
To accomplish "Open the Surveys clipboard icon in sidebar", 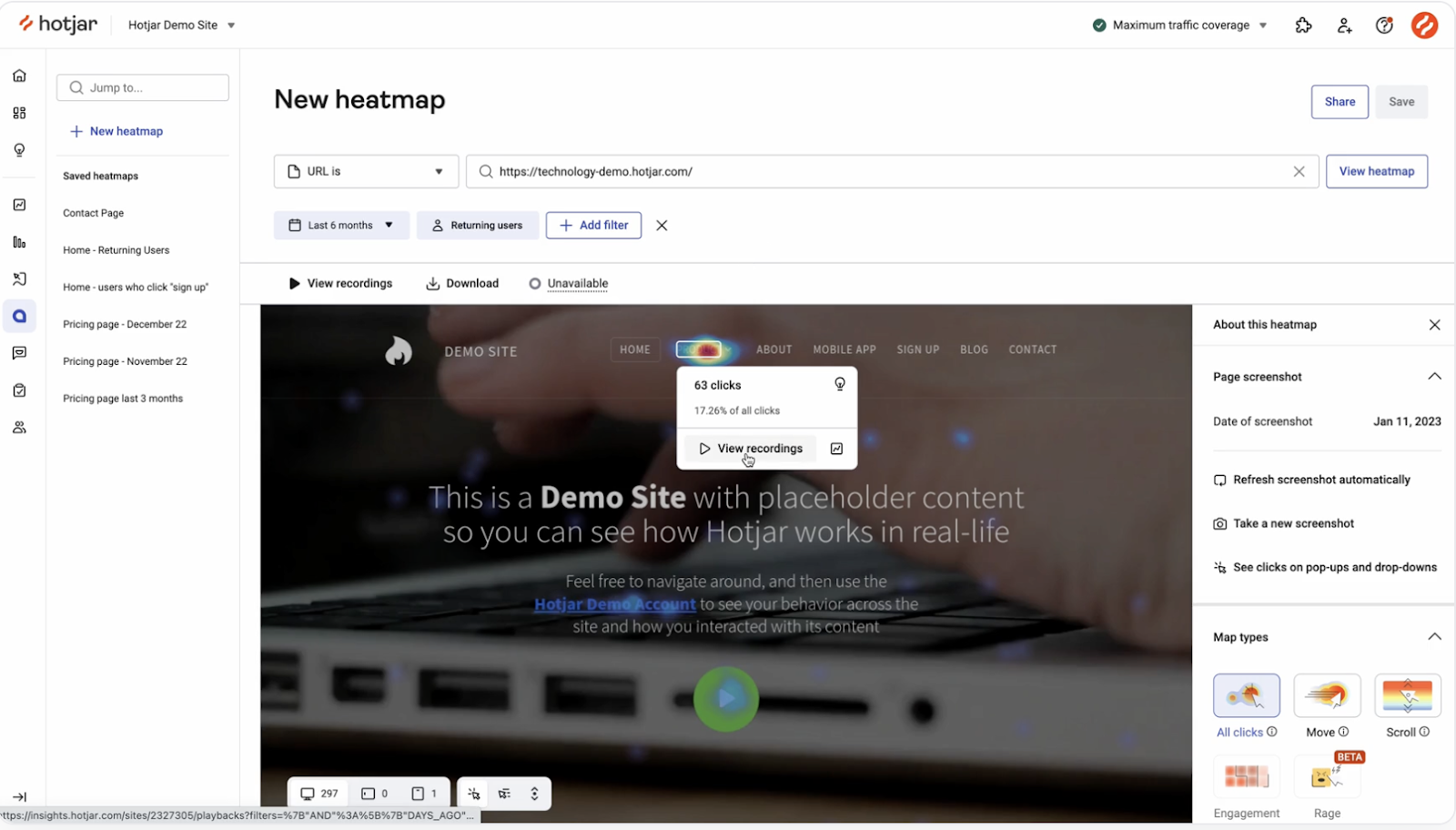I will [x=19, y=390].
